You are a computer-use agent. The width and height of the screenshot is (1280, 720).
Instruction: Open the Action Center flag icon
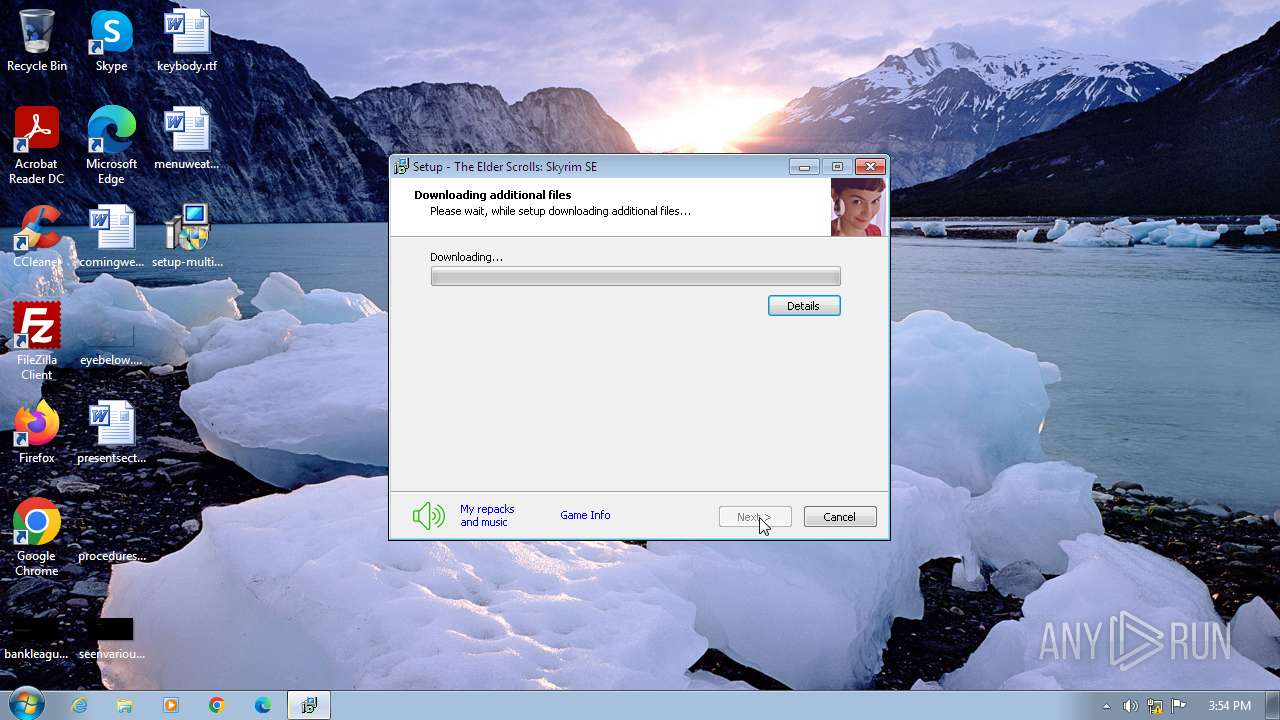pos(1179,706)
